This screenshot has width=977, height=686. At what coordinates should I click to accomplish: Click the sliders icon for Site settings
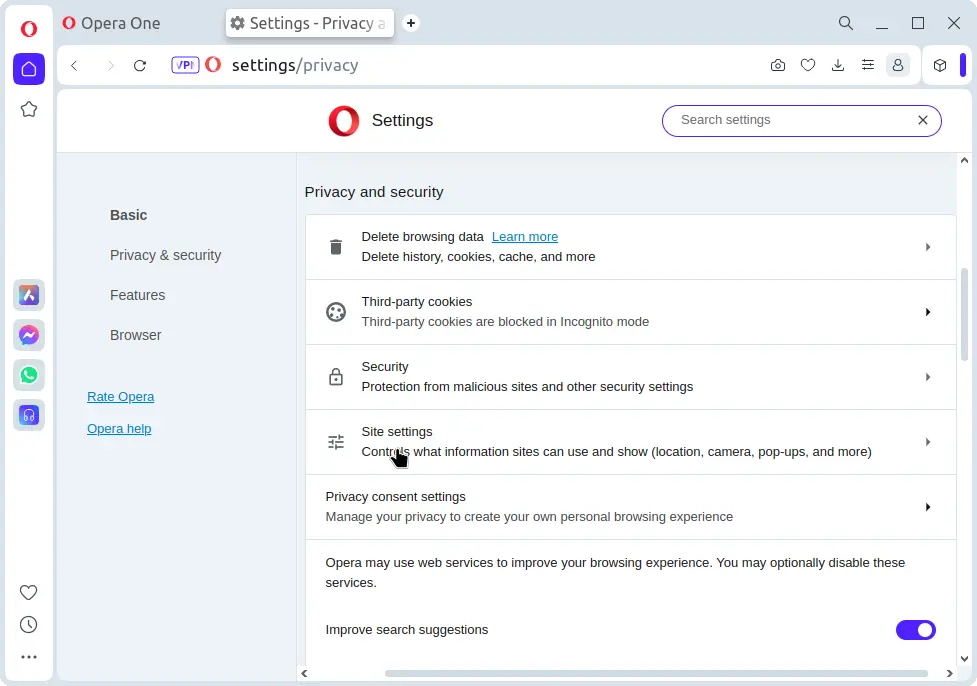[x=336, y=442]
